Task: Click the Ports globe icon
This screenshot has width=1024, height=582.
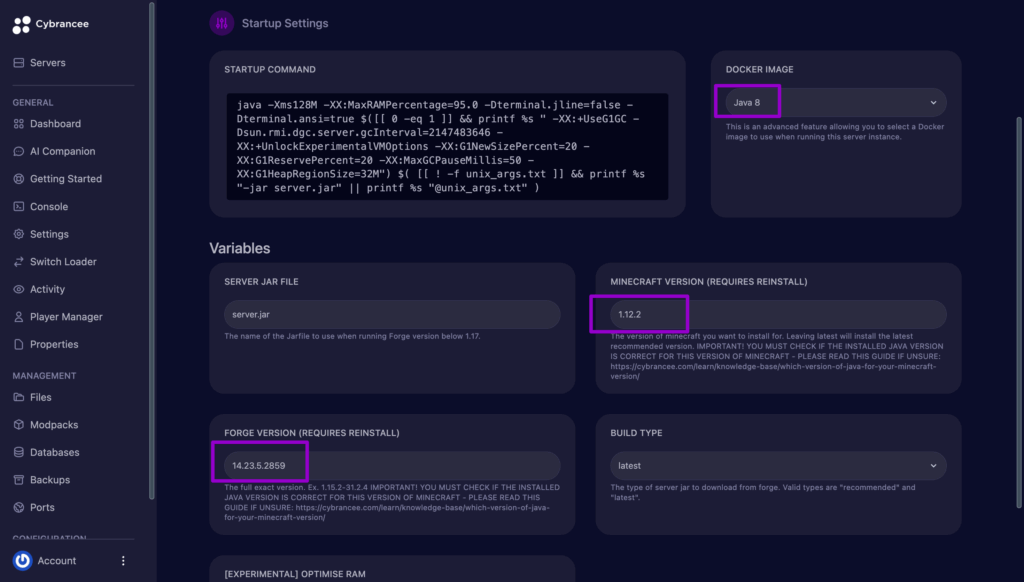Action: (18, 507)
